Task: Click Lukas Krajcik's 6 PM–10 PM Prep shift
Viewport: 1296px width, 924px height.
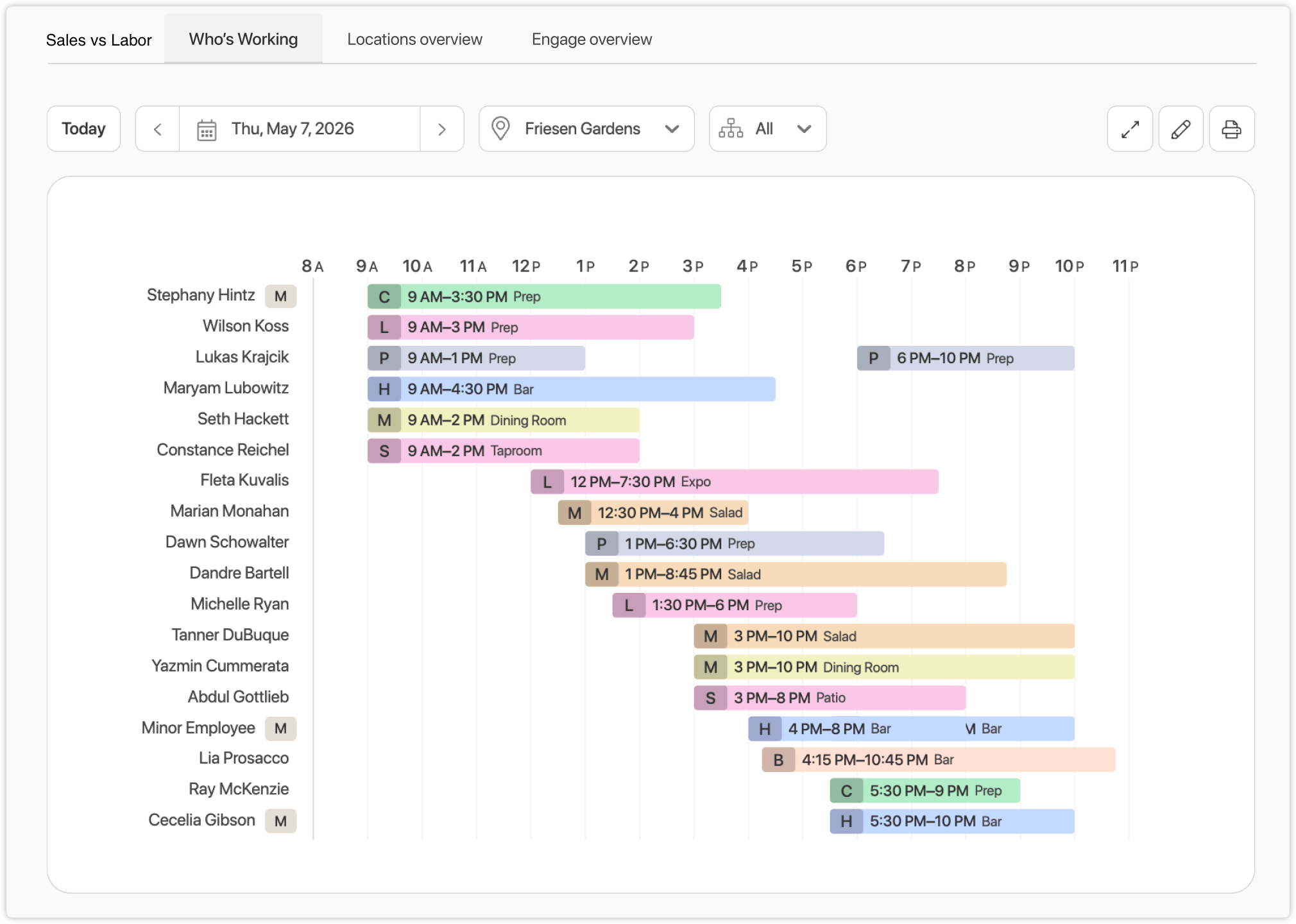Action: click(966, 358)
